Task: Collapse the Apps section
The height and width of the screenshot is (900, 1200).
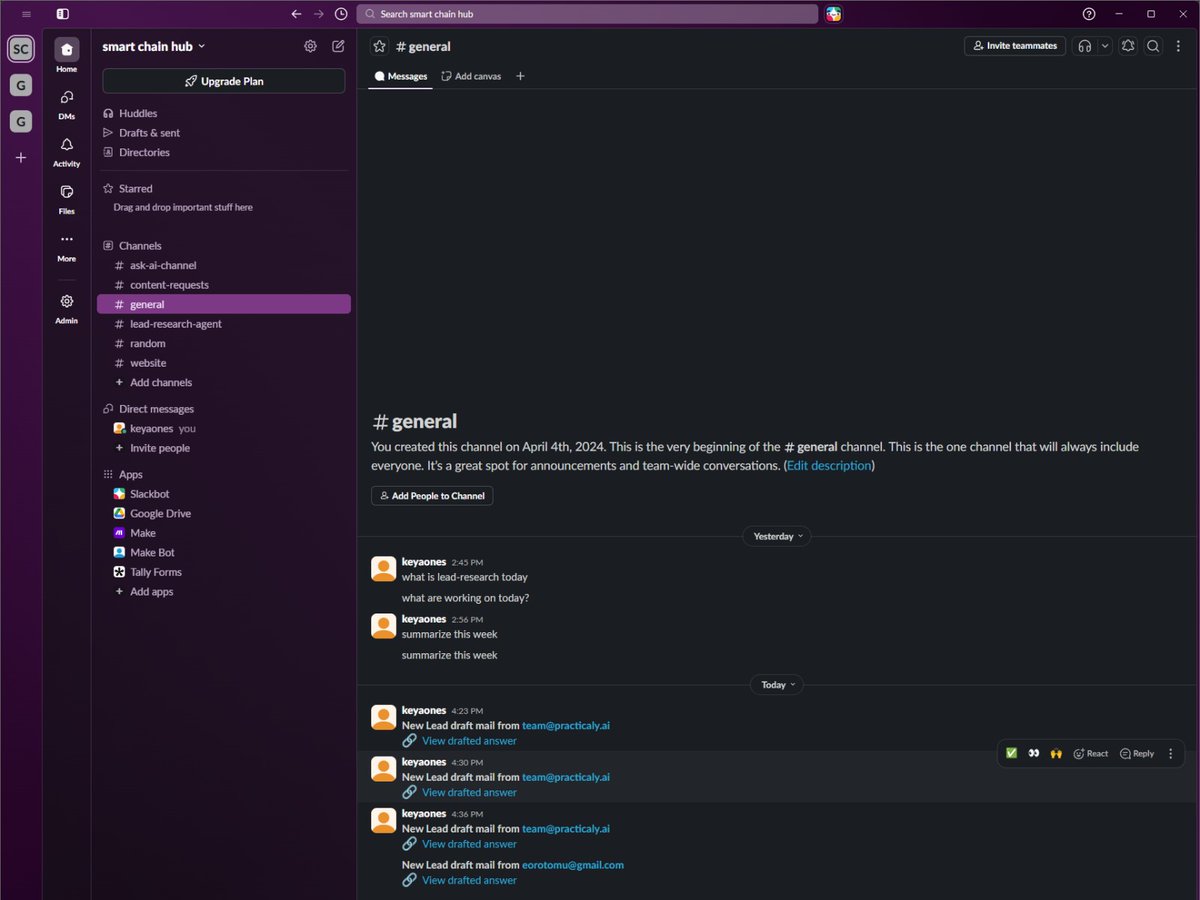Action: pyautogui.click(x=123, y=475)
